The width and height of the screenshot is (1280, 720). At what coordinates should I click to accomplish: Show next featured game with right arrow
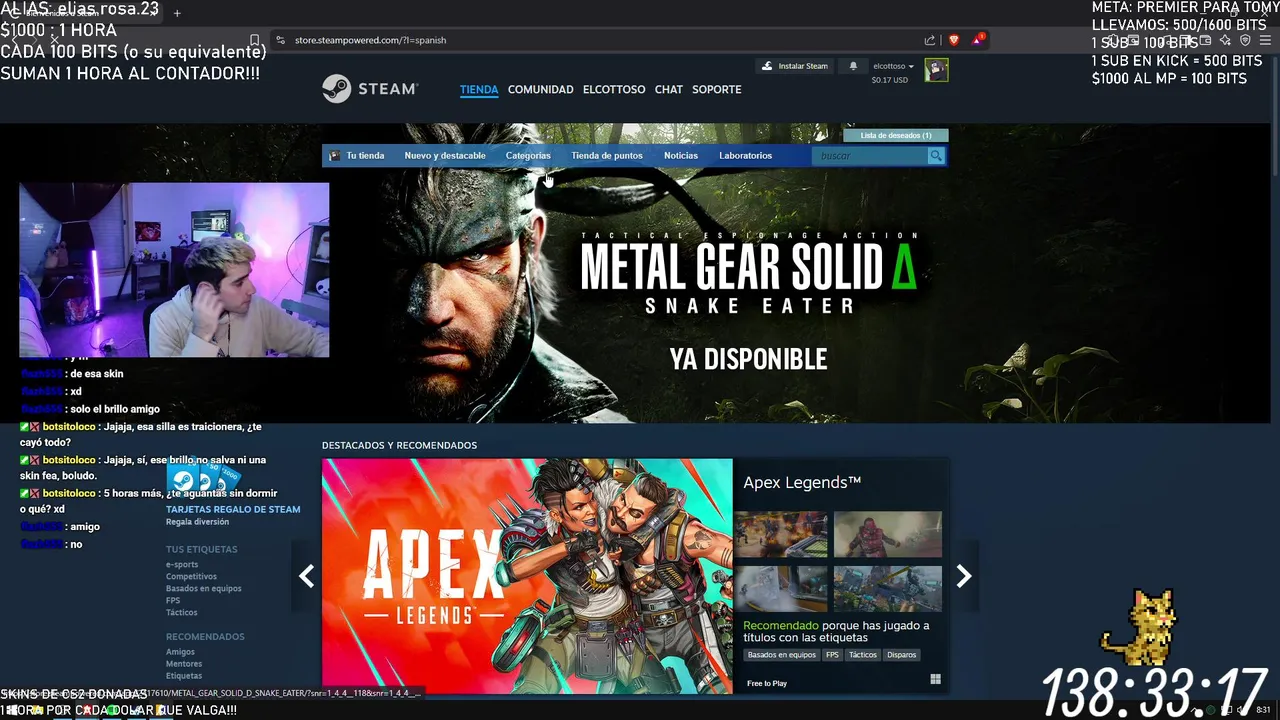[964, 576]
